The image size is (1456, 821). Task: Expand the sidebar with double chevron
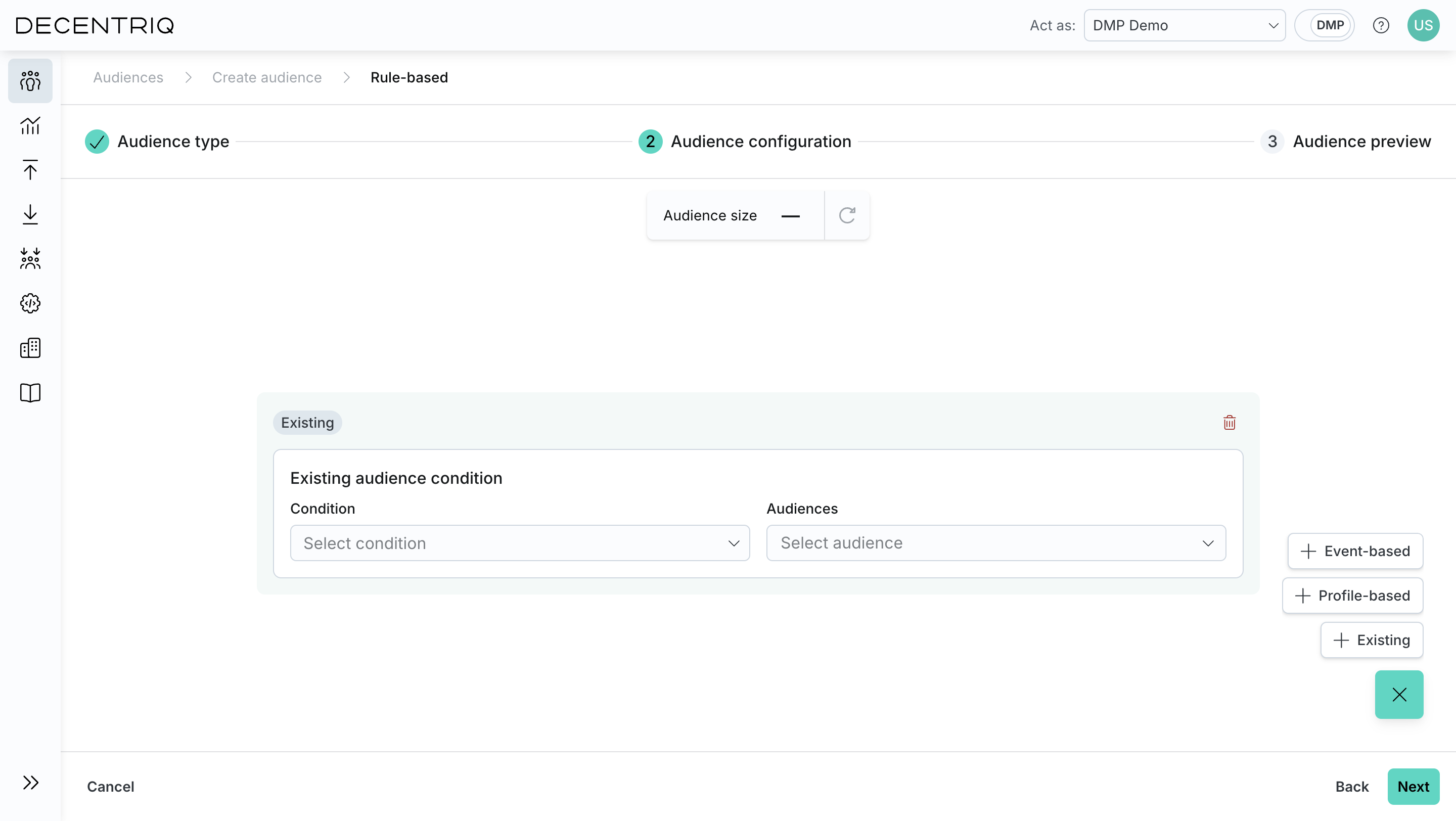(30, 783)
